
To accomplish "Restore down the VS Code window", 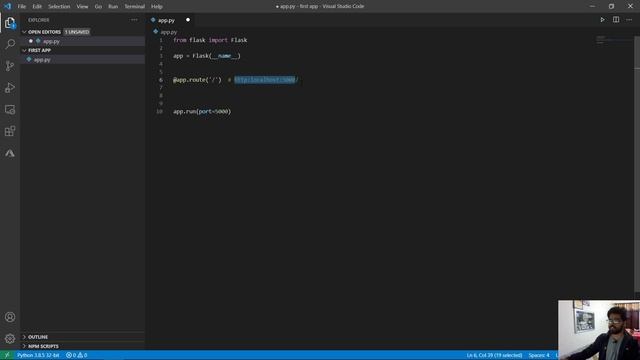I will (611, 6).
